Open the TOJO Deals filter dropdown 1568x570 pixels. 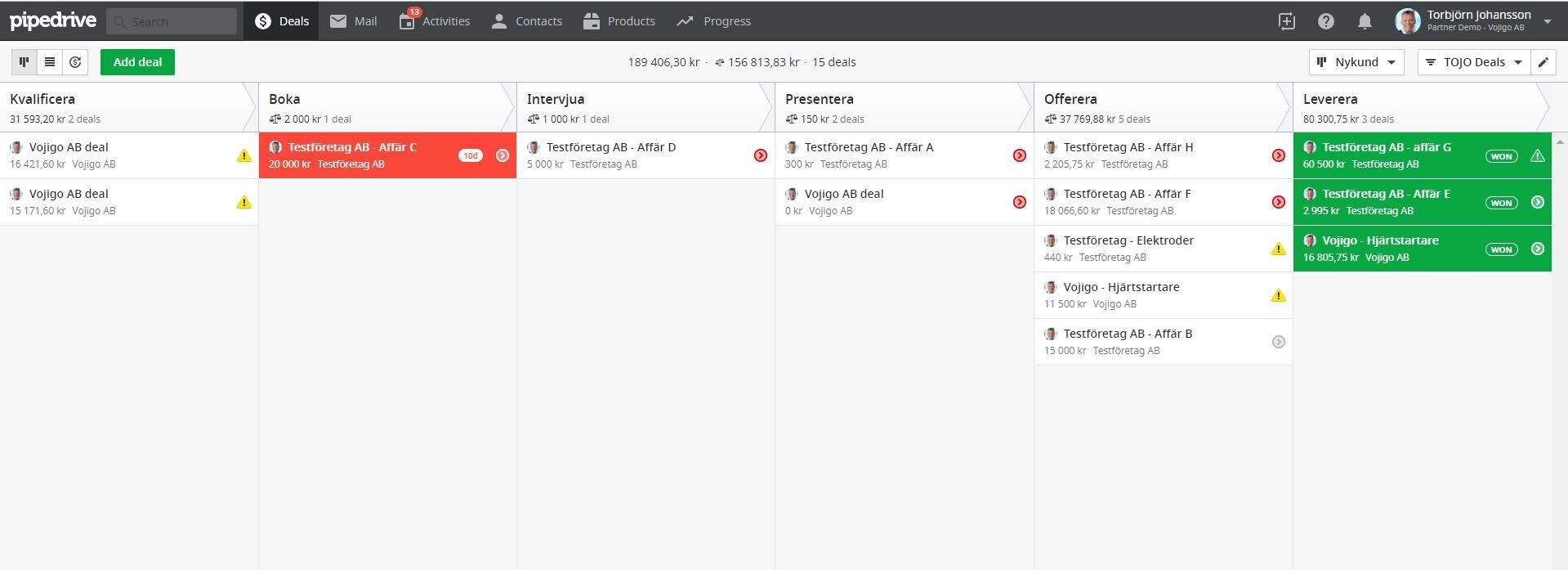(1474, 62)
